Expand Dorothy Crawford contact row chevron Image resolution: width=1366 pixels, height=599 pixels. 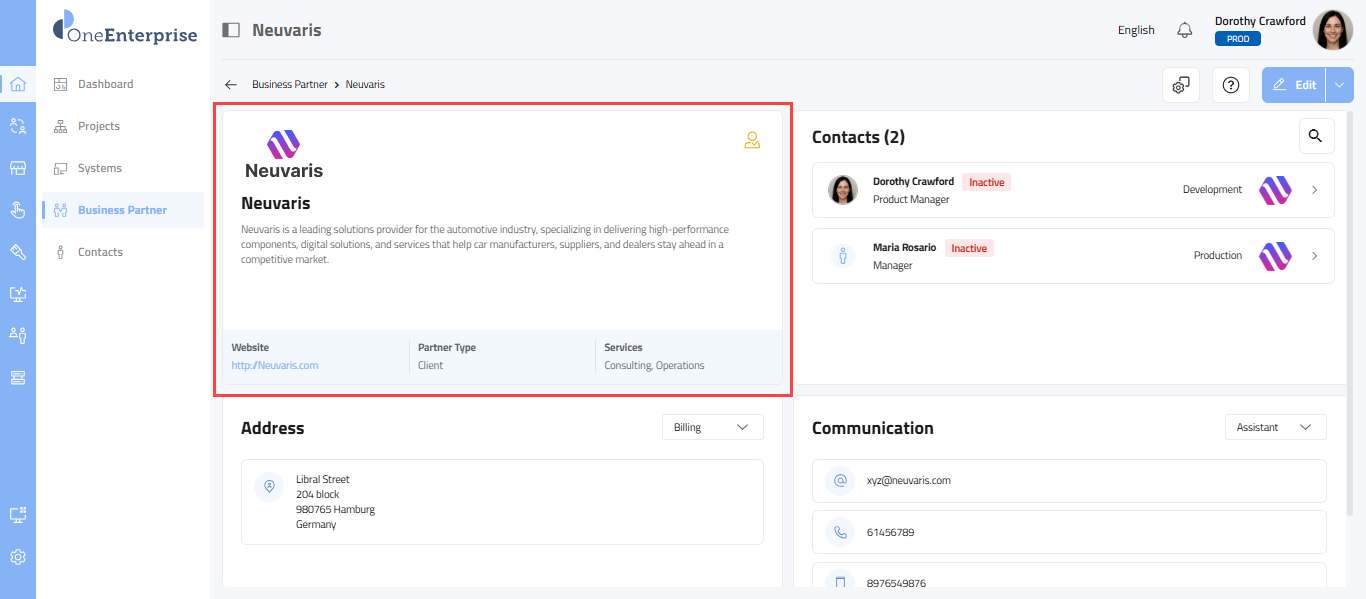pyautogui.click(x=1314, y=190)
